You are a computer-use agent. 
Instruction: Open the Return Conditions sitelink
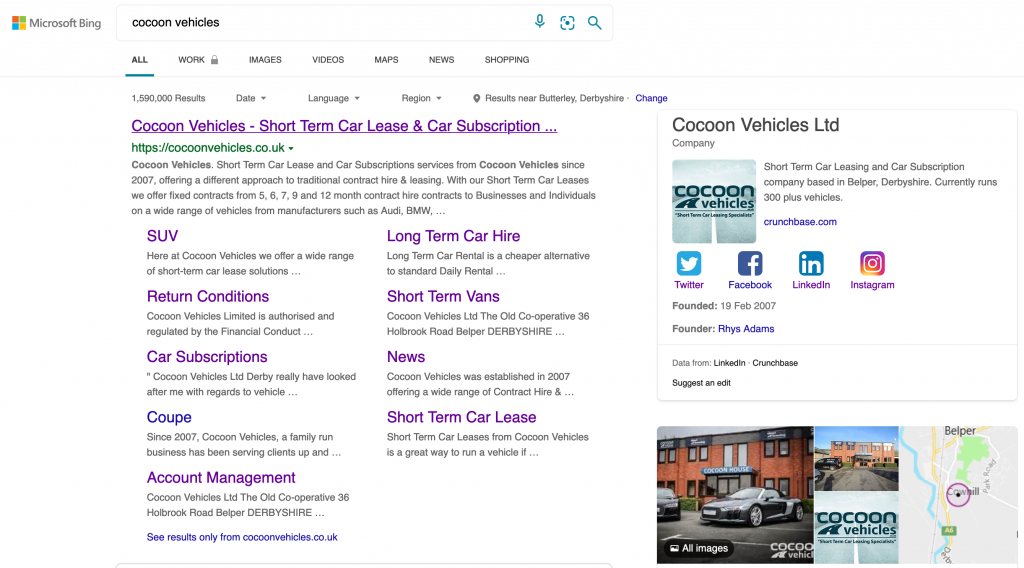pyautogui.click(x=208, y=296)
